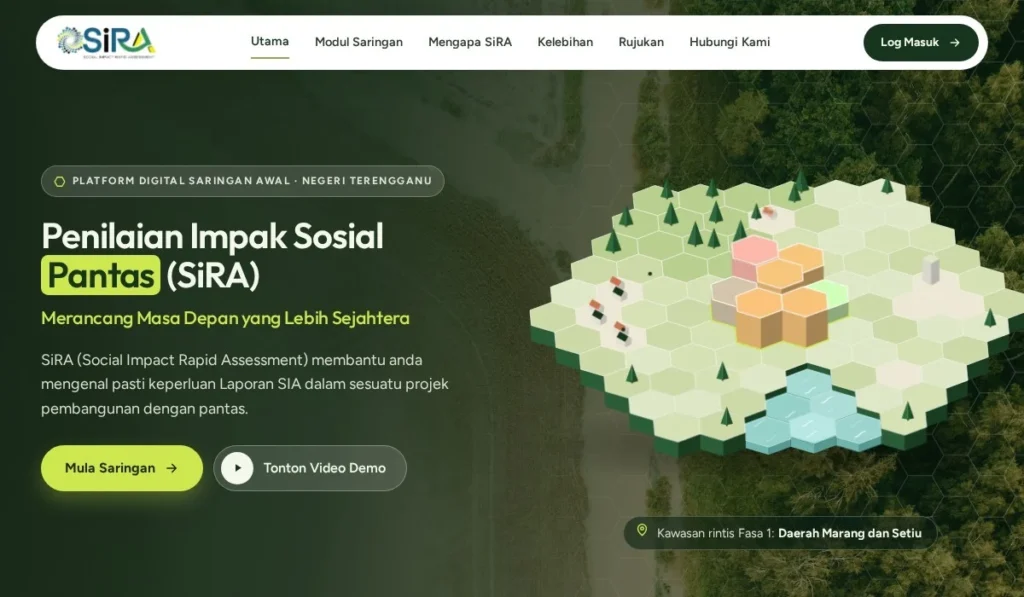Image resolution: width=1024 pixels, height=597 pixels.
Task: Click the SiRA description paragraph
Action: point(245,384)
